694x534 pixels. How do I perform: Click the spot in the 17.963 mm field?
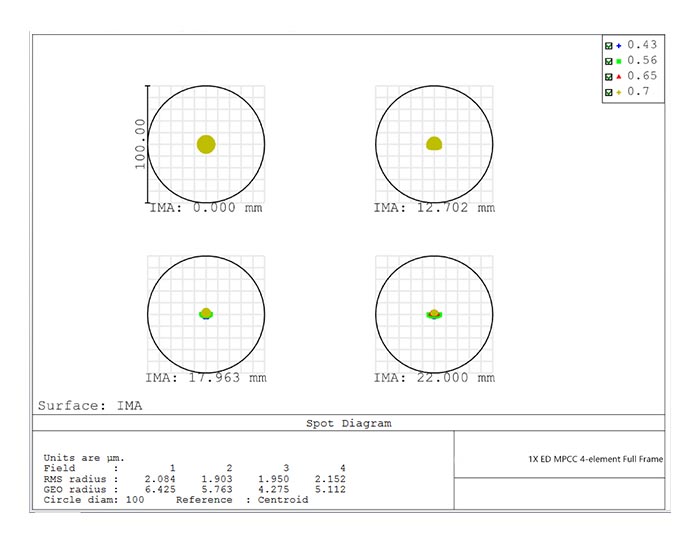pyautogui.click(x=206, y=313)
